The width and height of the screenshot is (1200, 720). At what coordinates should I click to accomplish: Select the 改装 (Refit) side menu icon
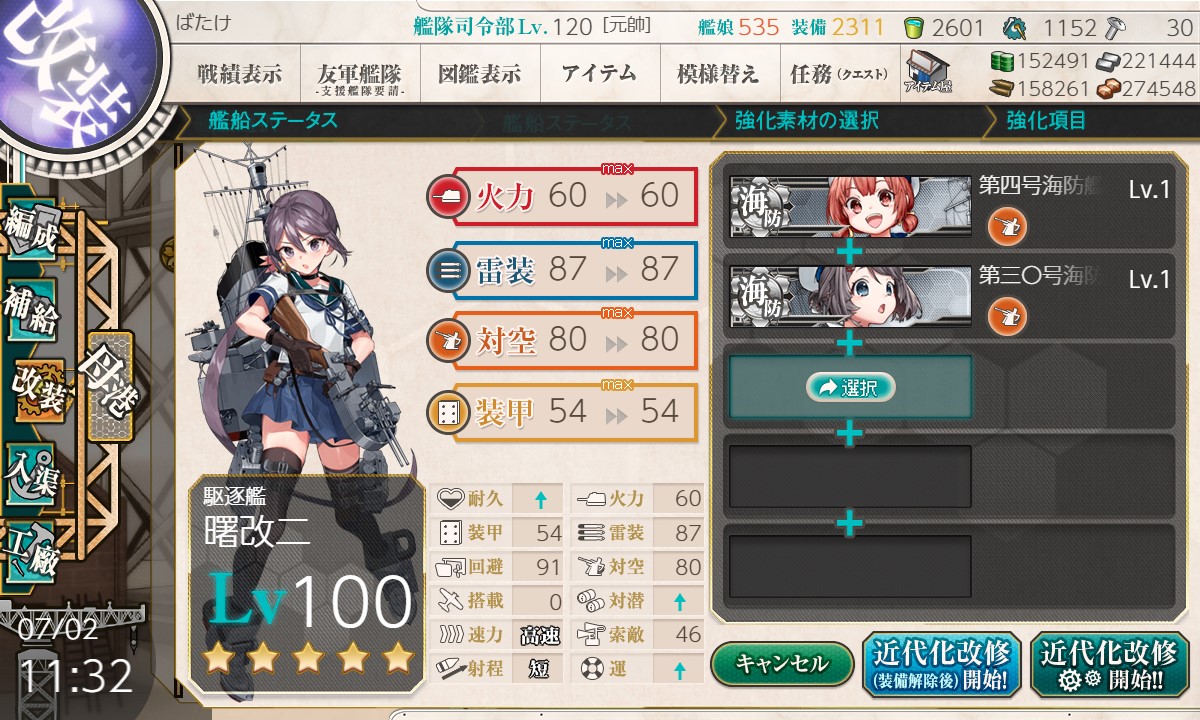pyautogui.click(x=38, y=389)
